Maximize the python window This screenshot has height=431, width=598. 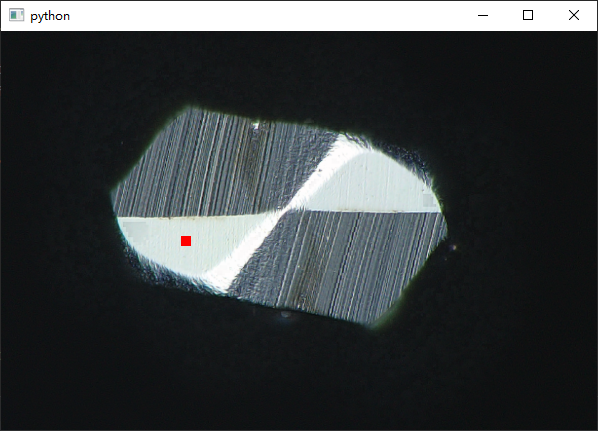pos(528,15)
